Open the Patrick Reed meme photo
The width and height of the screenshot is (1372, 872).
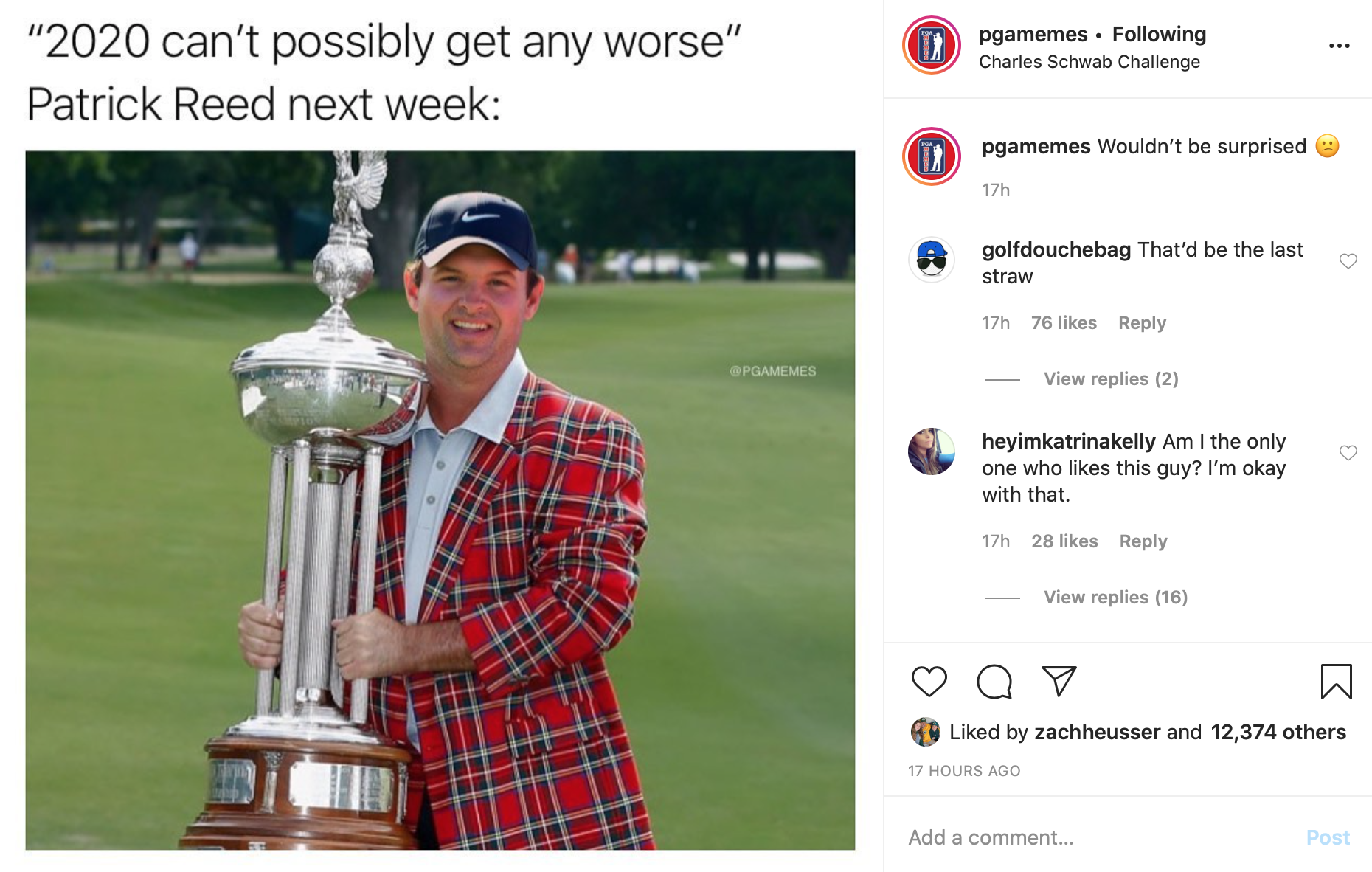[x=440, y=500]
